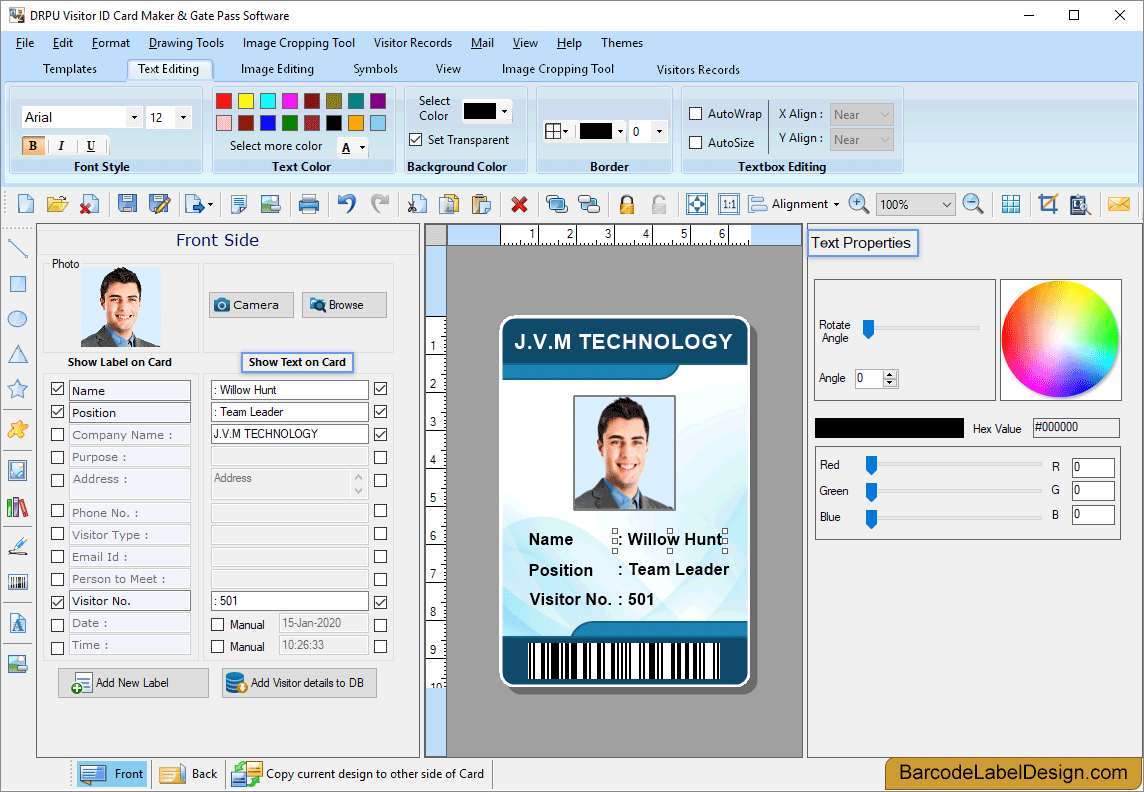
Task: Click the Browse button for the photo
Action: tap(344, 304)
